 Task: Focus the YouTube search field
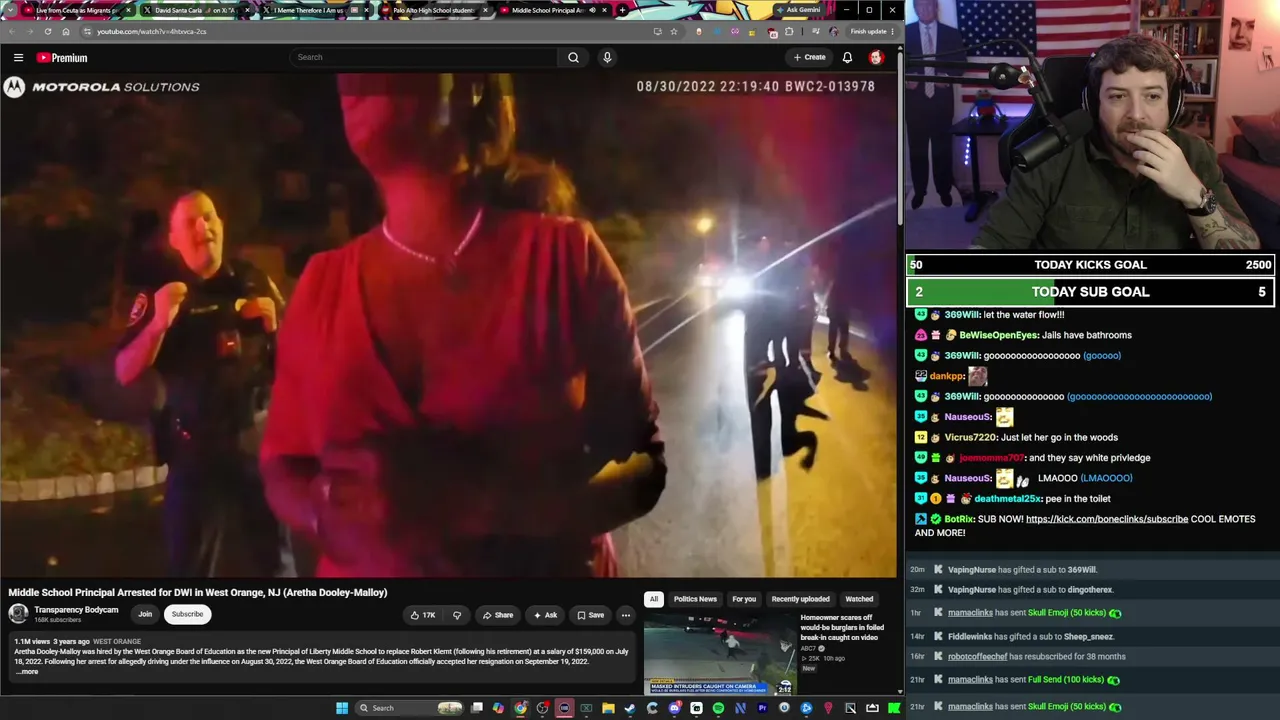[x=425, y=57]
